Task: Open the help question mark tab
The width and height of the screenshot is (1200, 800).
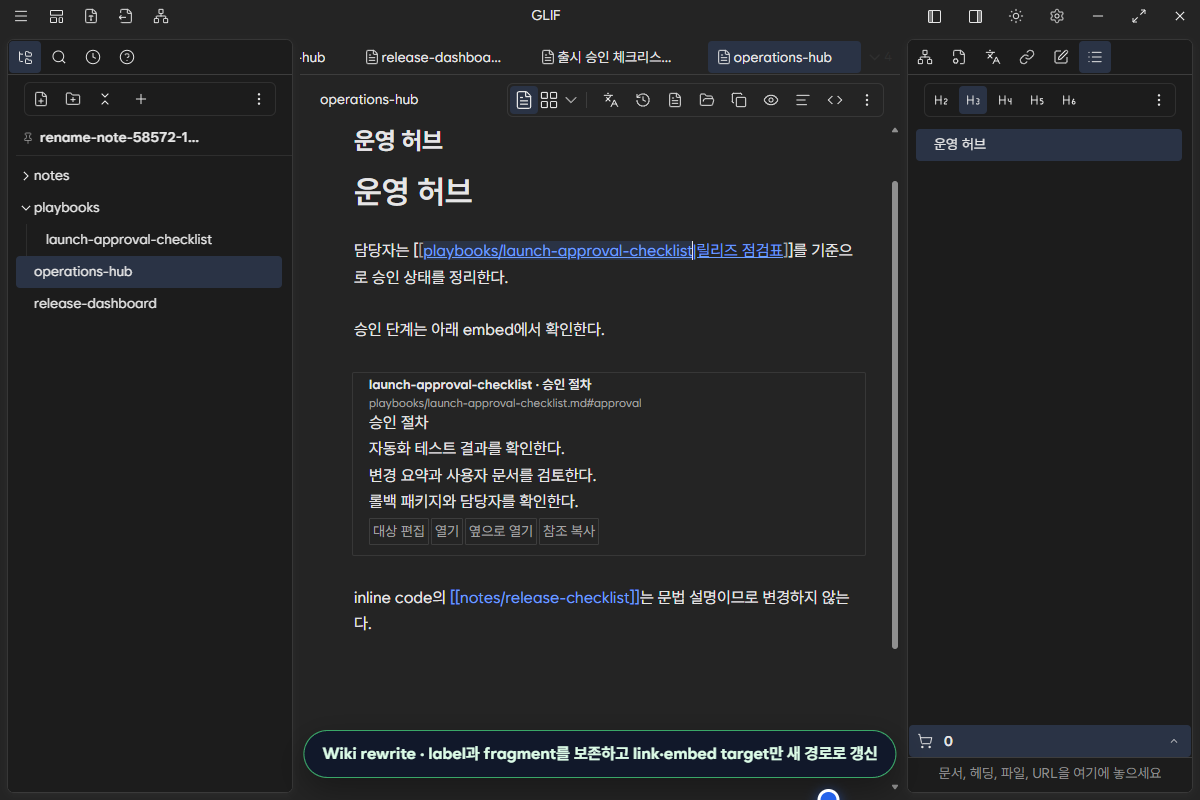Action: (x=127, y=57)
